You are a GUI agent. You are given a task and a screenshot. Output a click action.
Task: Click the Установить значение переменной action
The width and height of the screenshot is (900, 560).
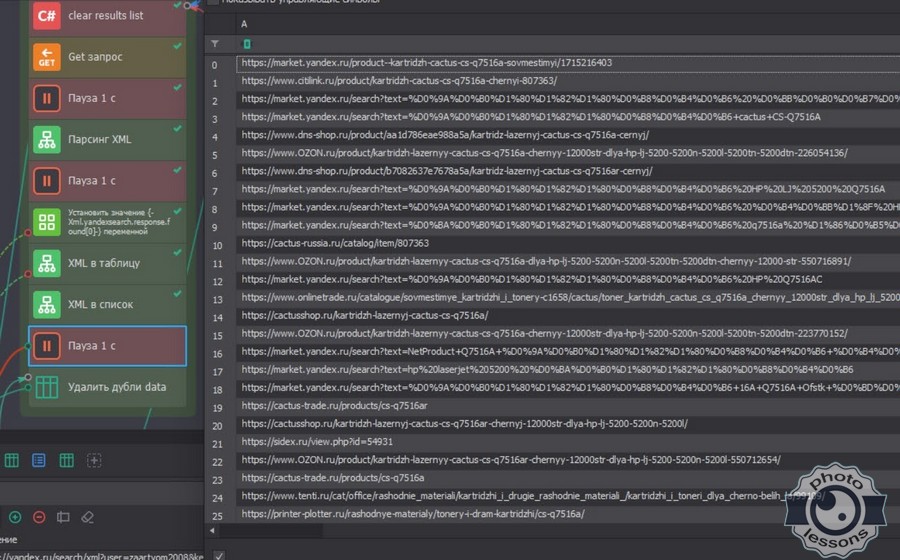107,222
